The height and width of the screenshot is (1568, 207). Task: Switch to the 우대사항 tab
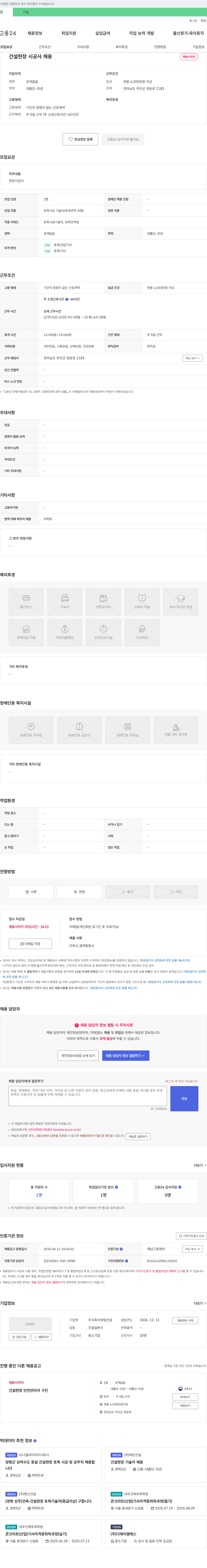pos(83,47)
